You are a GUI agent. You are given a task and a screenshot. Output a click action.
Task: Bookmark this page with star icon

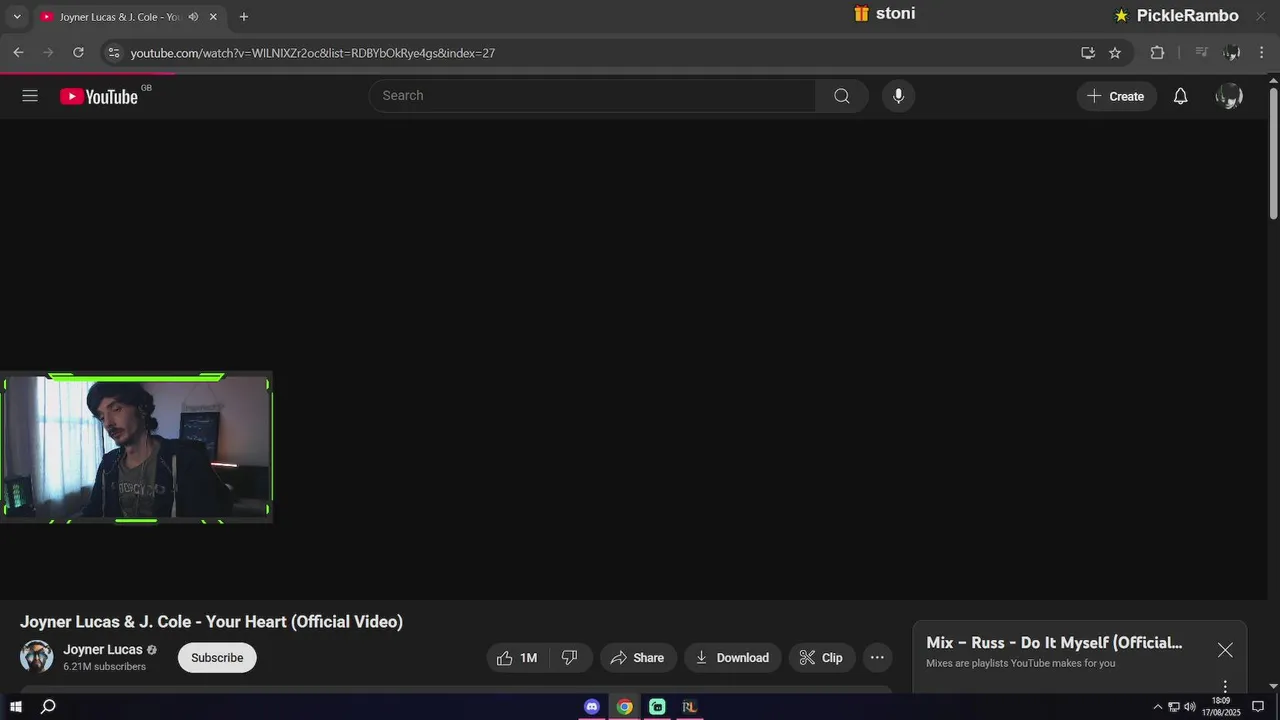click(x=1115, y=53)
